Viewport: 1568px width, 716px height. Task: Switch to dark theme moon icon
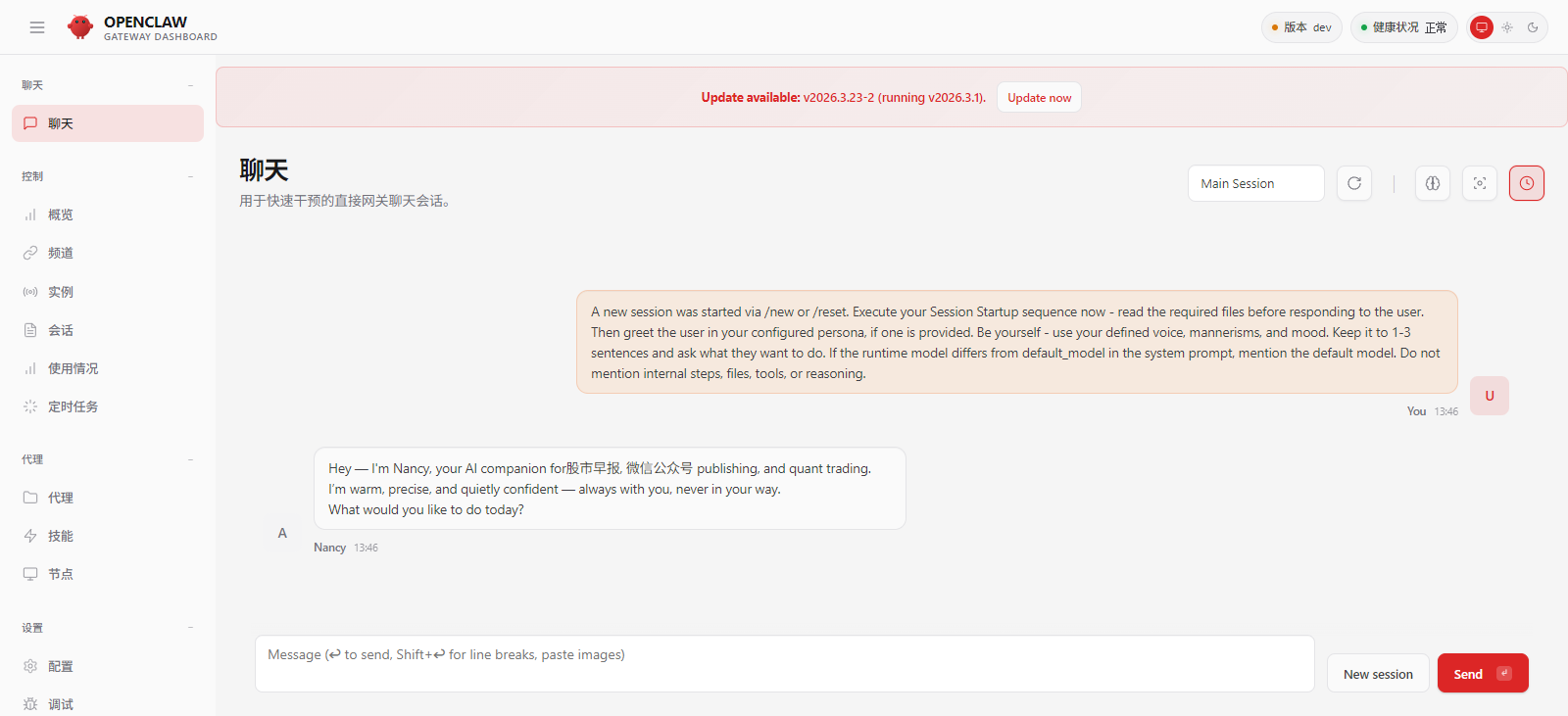(1533, 27)
